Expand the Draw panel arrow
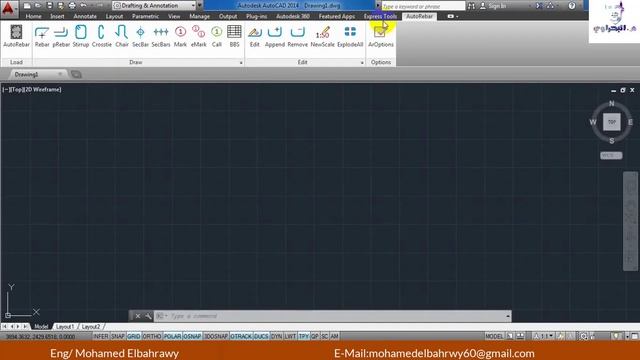 click(241, 63)
